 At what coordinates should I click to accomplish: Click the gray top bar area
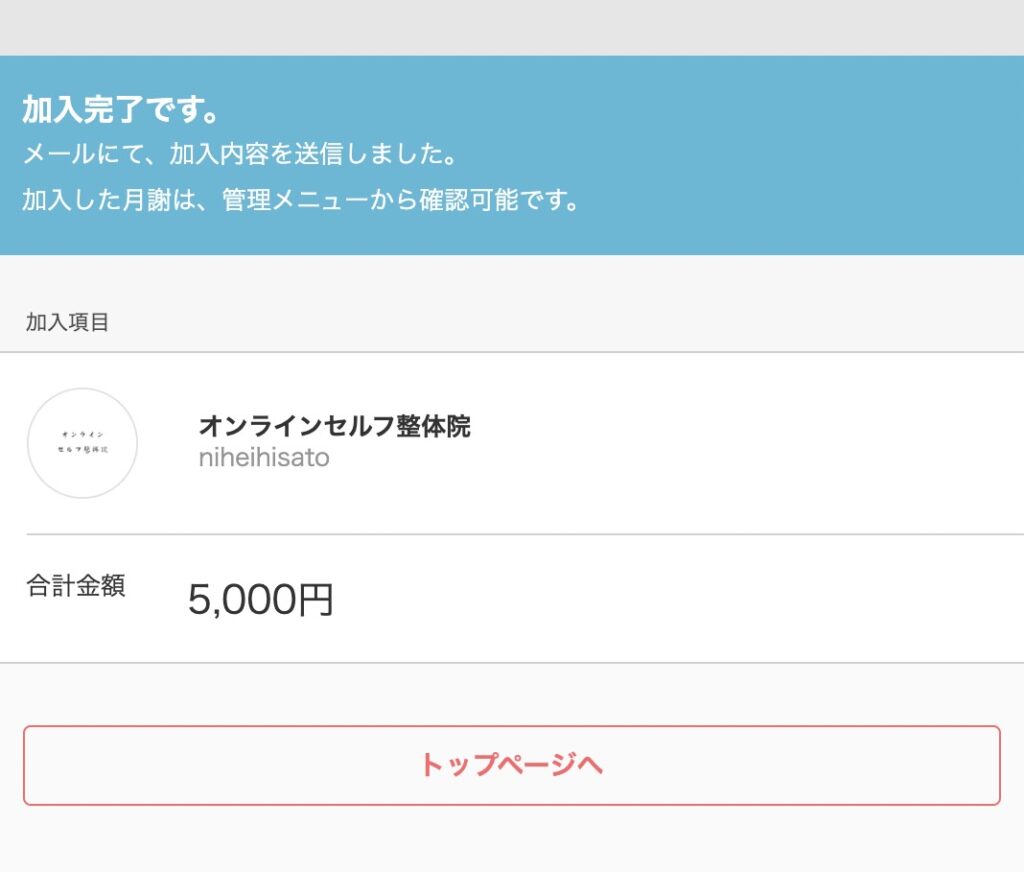512,27
